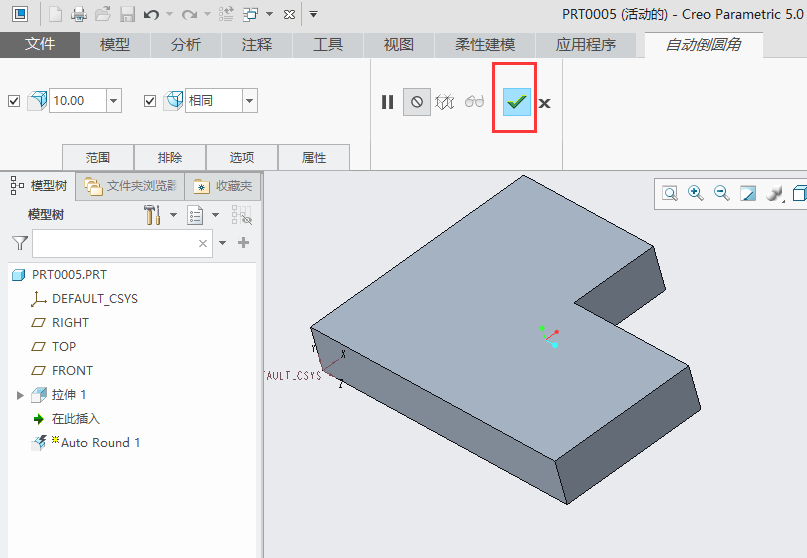Click the Zoom Out magnifier icon
Screen dimensions: 807x558
coord(721,193)
